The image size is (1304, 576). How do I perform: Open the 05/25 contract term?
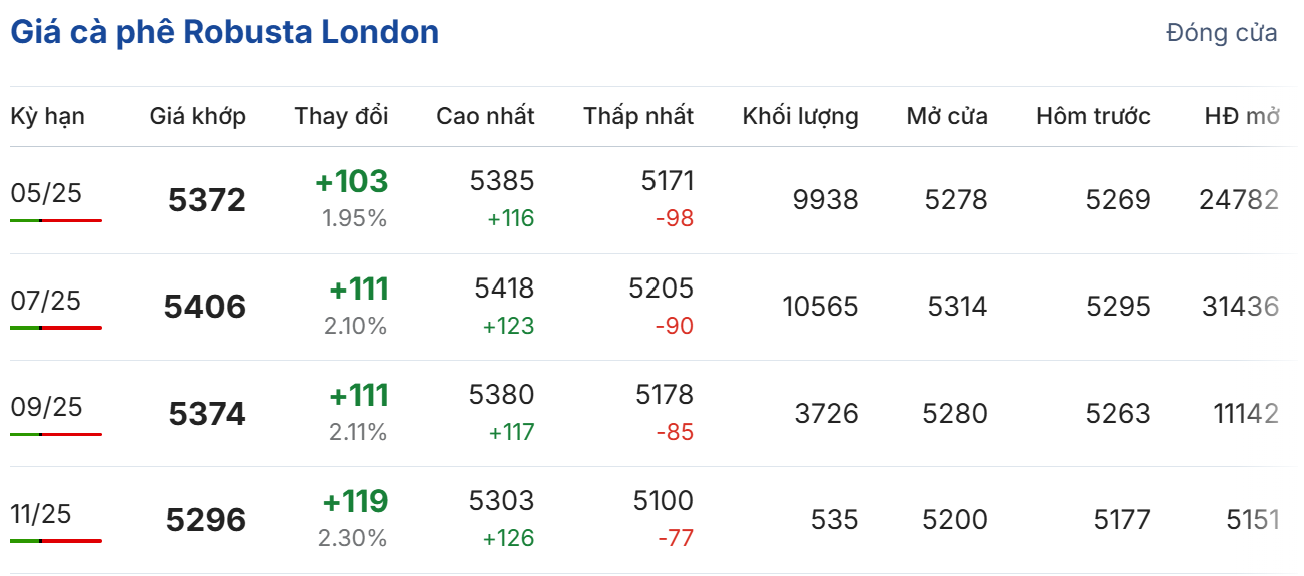(x=46, y=193)
